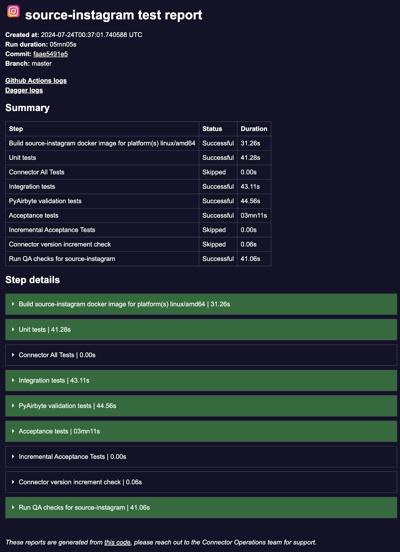Screen dimensions: 400x552
Task: Click the Duration column header
Action: tap(254, 129)
